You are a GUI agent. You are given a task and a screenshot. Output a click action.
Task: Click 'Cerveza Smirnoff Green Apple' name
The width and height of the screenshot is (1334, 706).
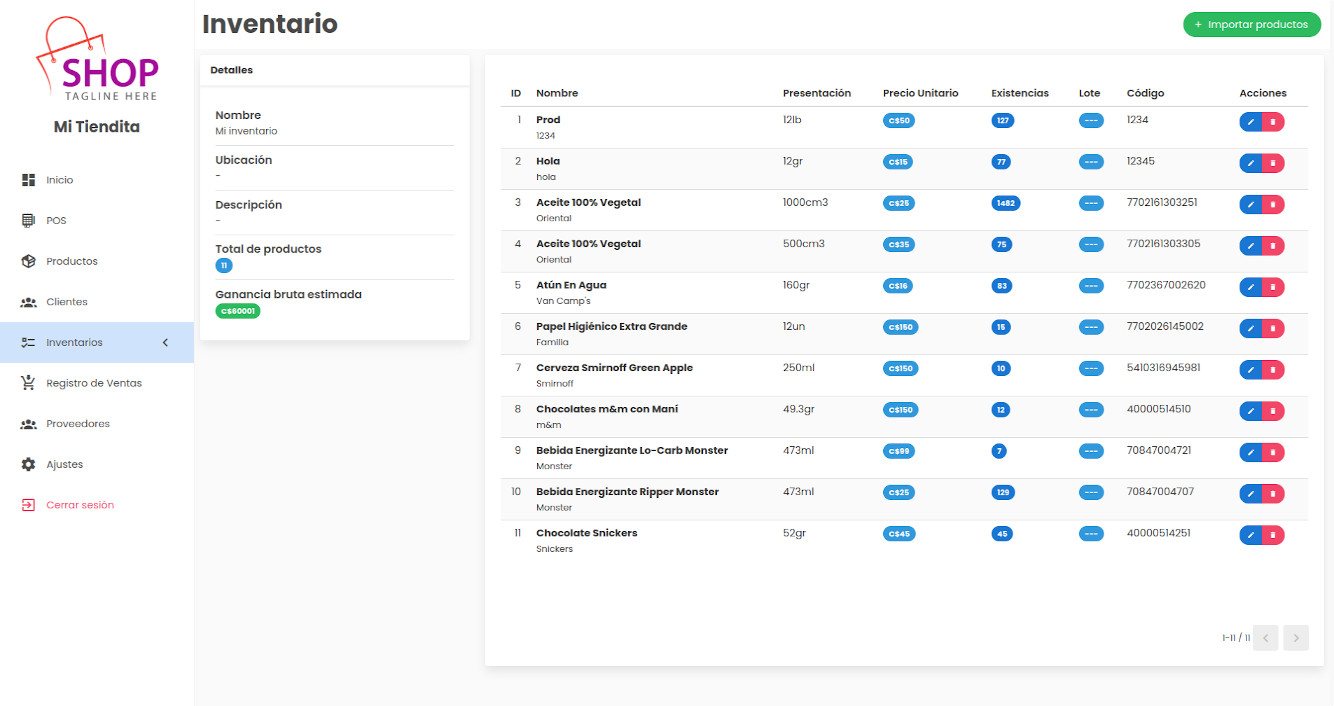tap(614, 367)
